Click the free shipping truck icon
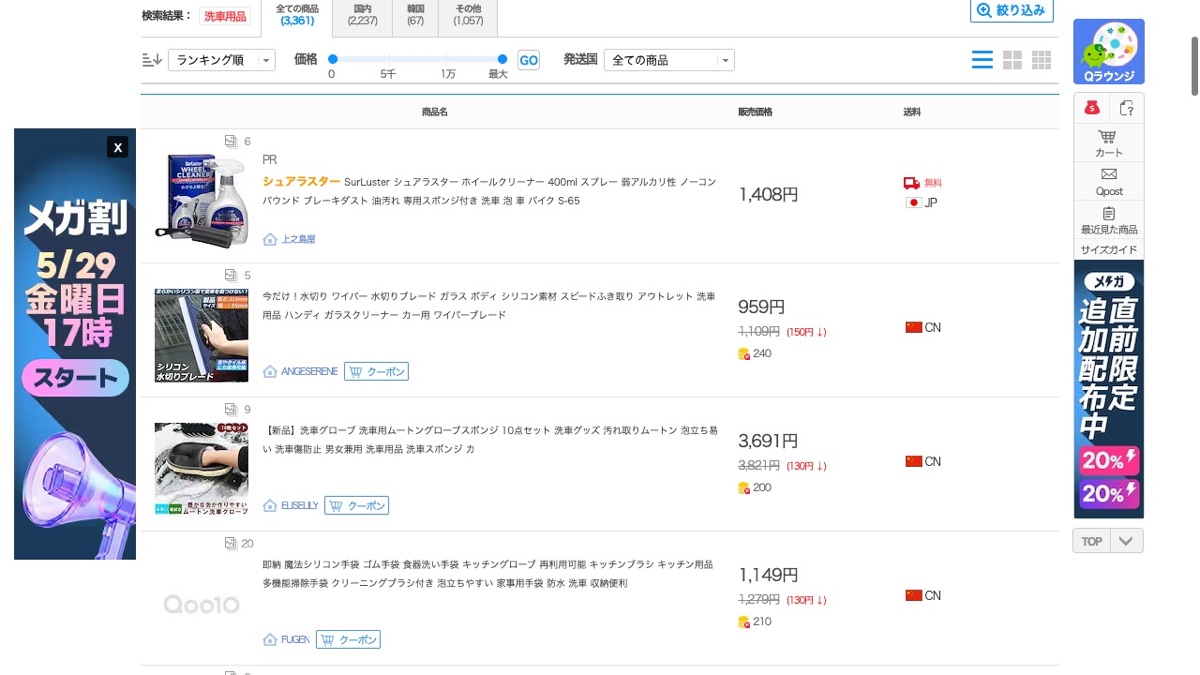Viewport: 1200px width, 675px height. (911, 183)
